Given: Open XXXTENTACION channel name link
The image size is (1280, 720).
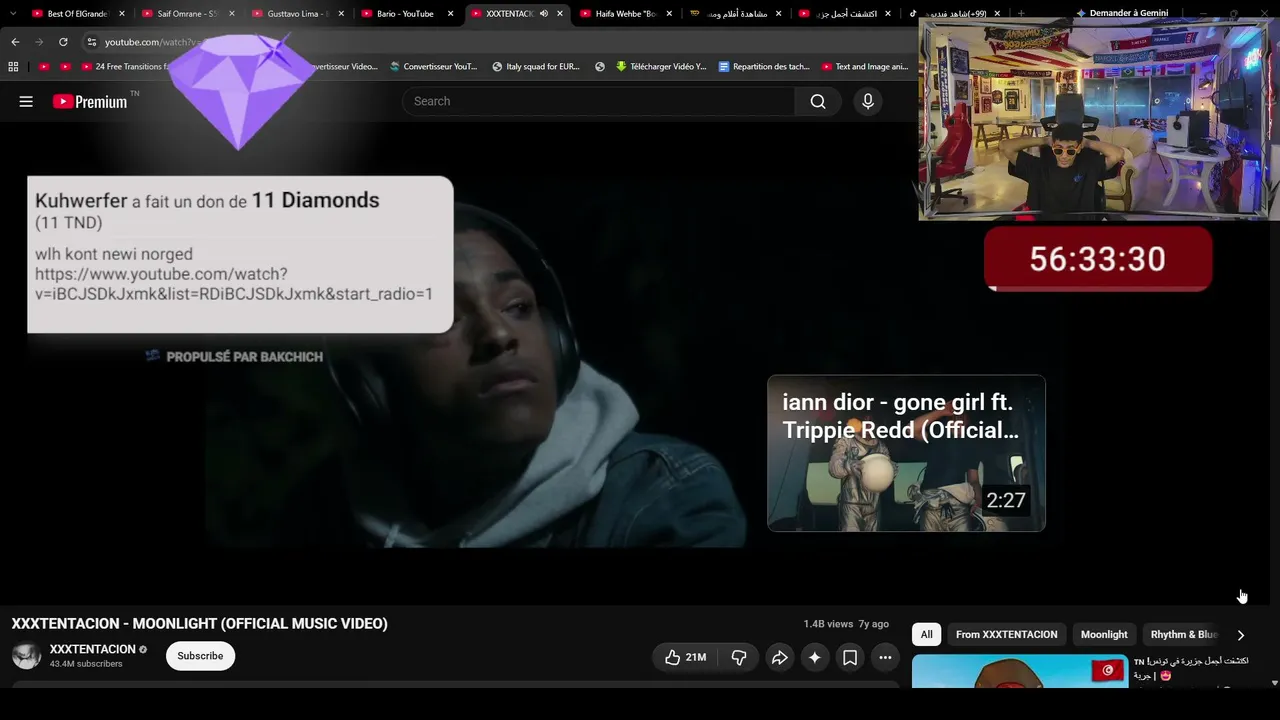Looking at the screenshot, I should click(x=93, y=650).
